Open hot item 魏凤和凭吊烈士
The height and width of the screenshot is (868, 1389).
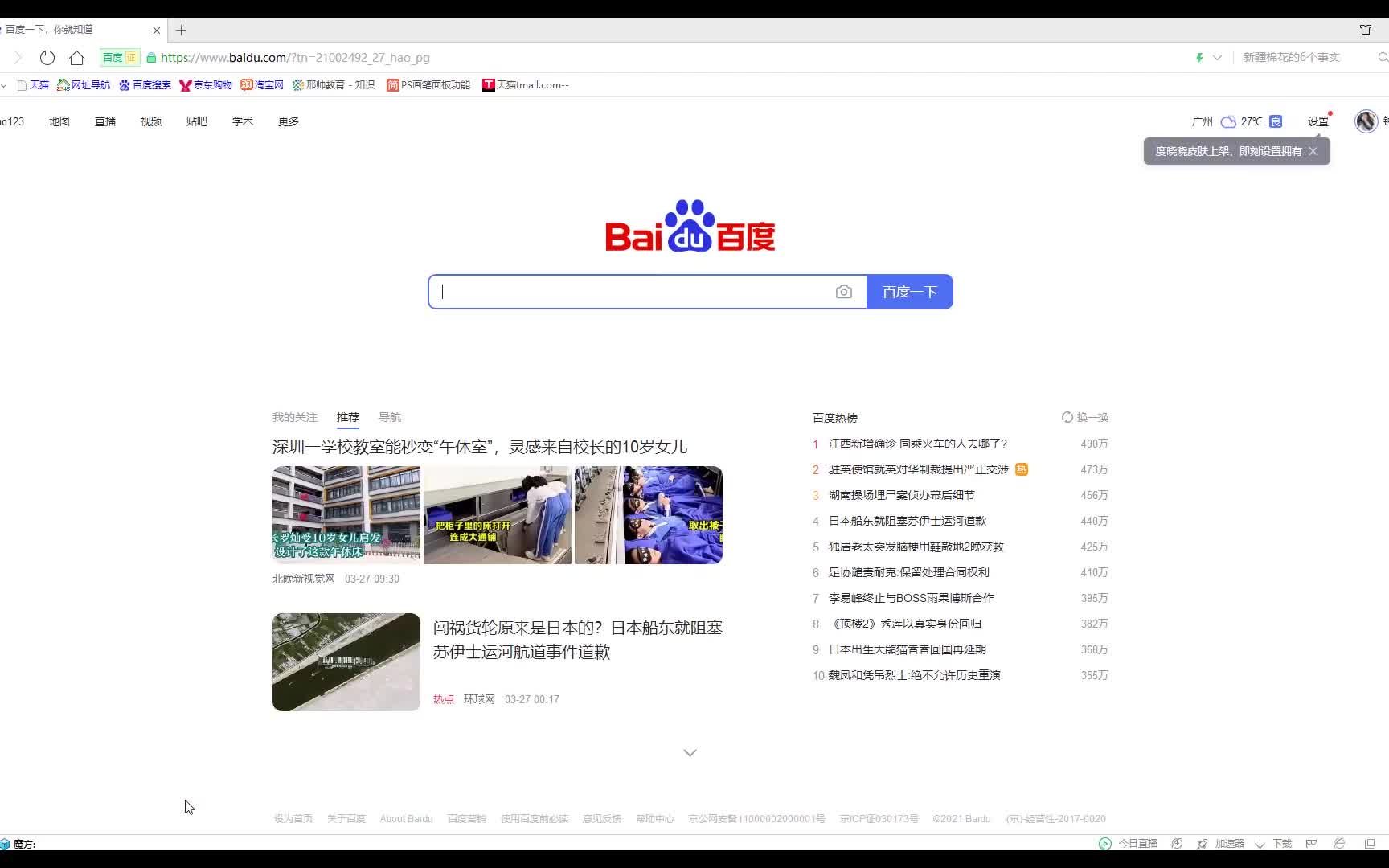[x=915, y=675]
